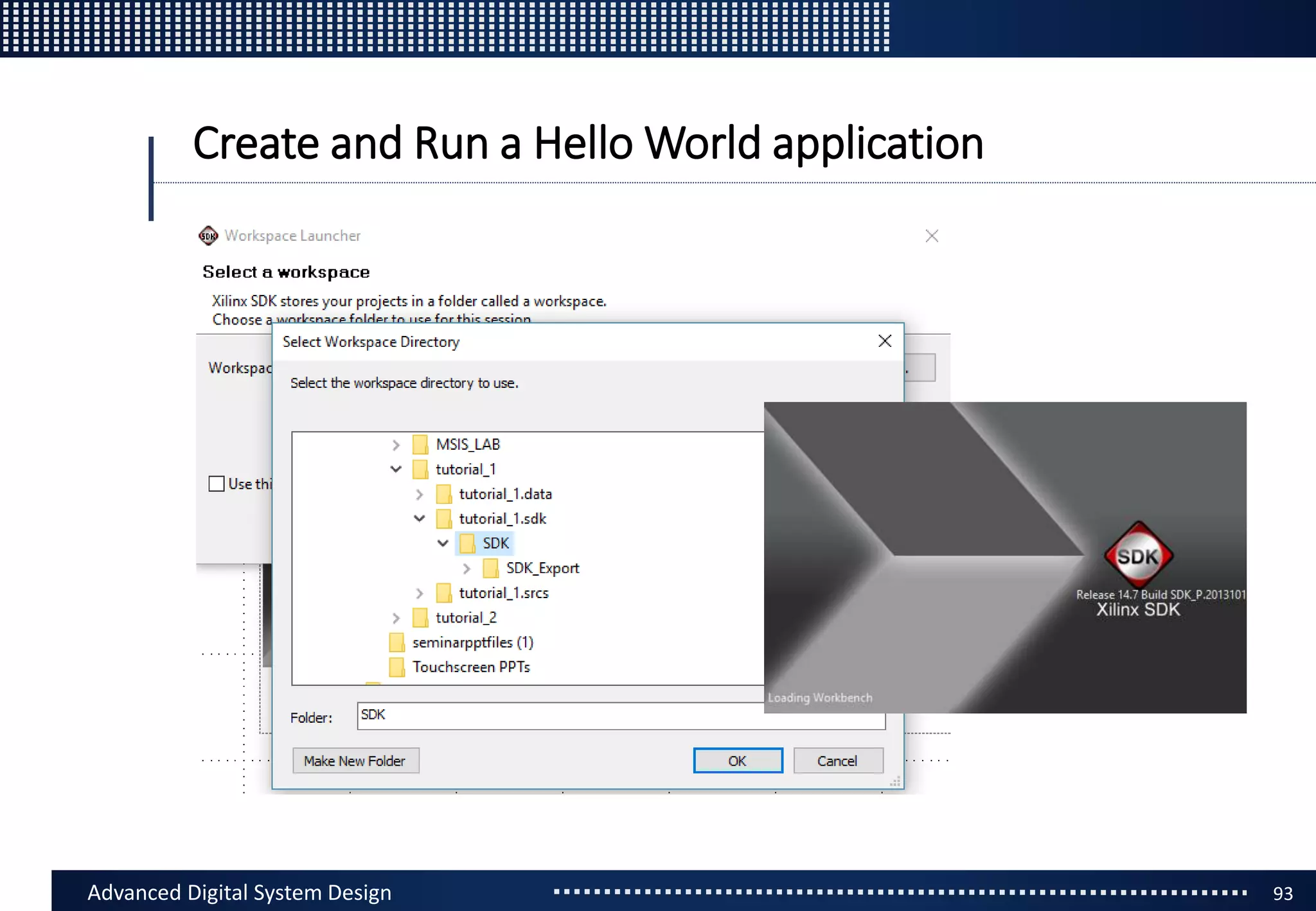Click the tutorial_1.sdk folder icon
This screenshot has width=1316, height=911.
(x=443, y=519)
